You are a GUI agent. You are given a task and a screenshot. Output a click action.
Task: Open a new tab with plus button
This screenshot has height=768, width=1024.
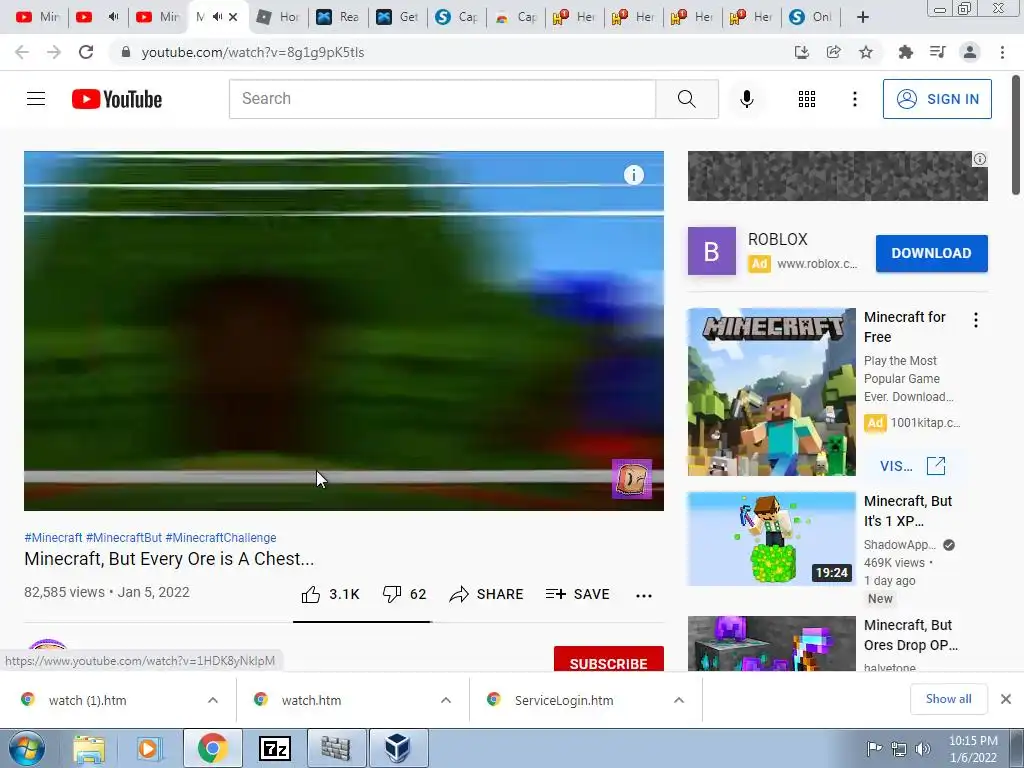coord(863,17)
